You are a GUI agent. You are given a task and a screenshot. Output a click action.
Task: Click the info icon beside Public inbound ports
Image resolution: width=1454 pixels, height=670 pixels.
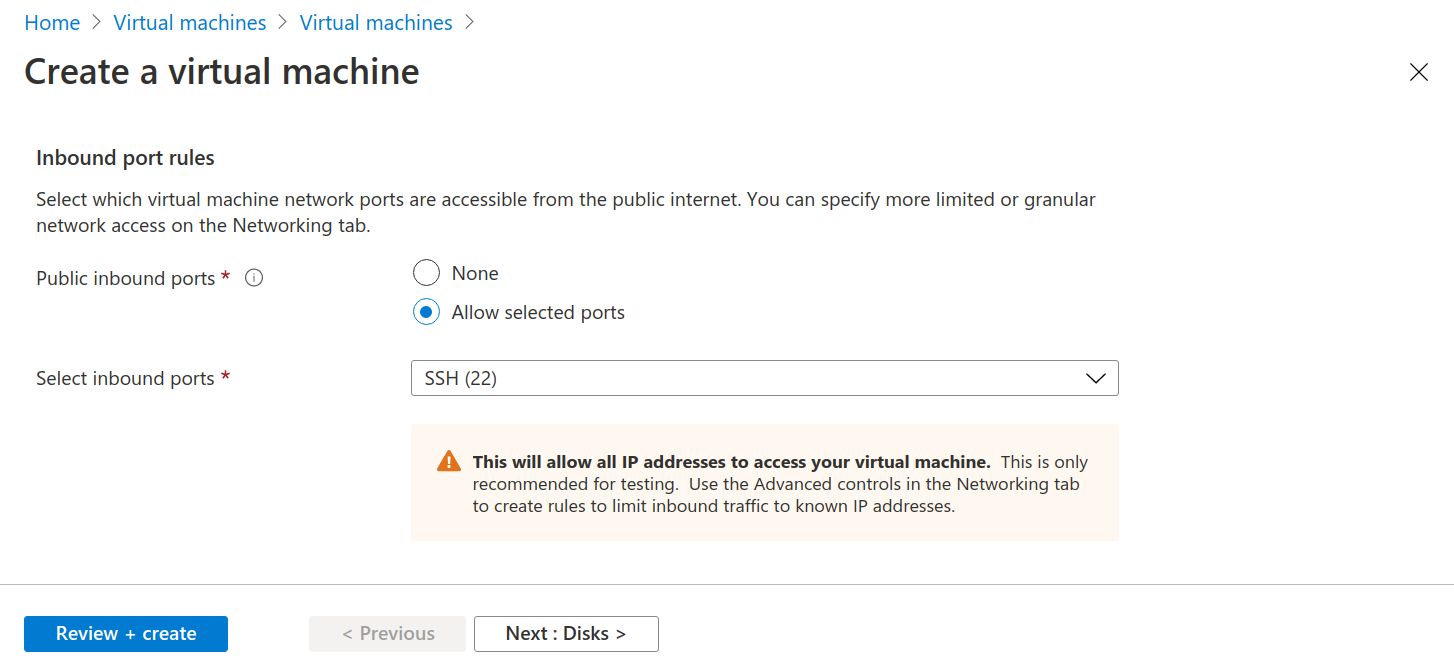(254, 279)
